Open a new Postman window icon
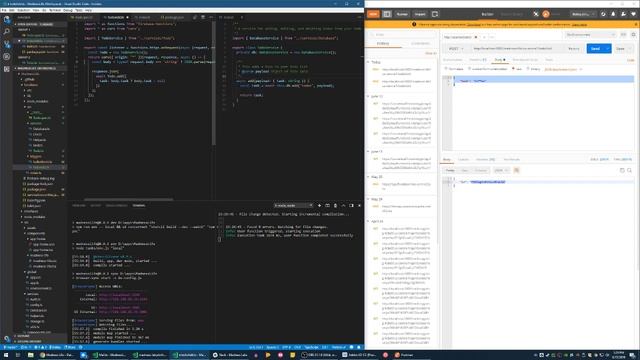The image size is (640, 360). (435, 14)
